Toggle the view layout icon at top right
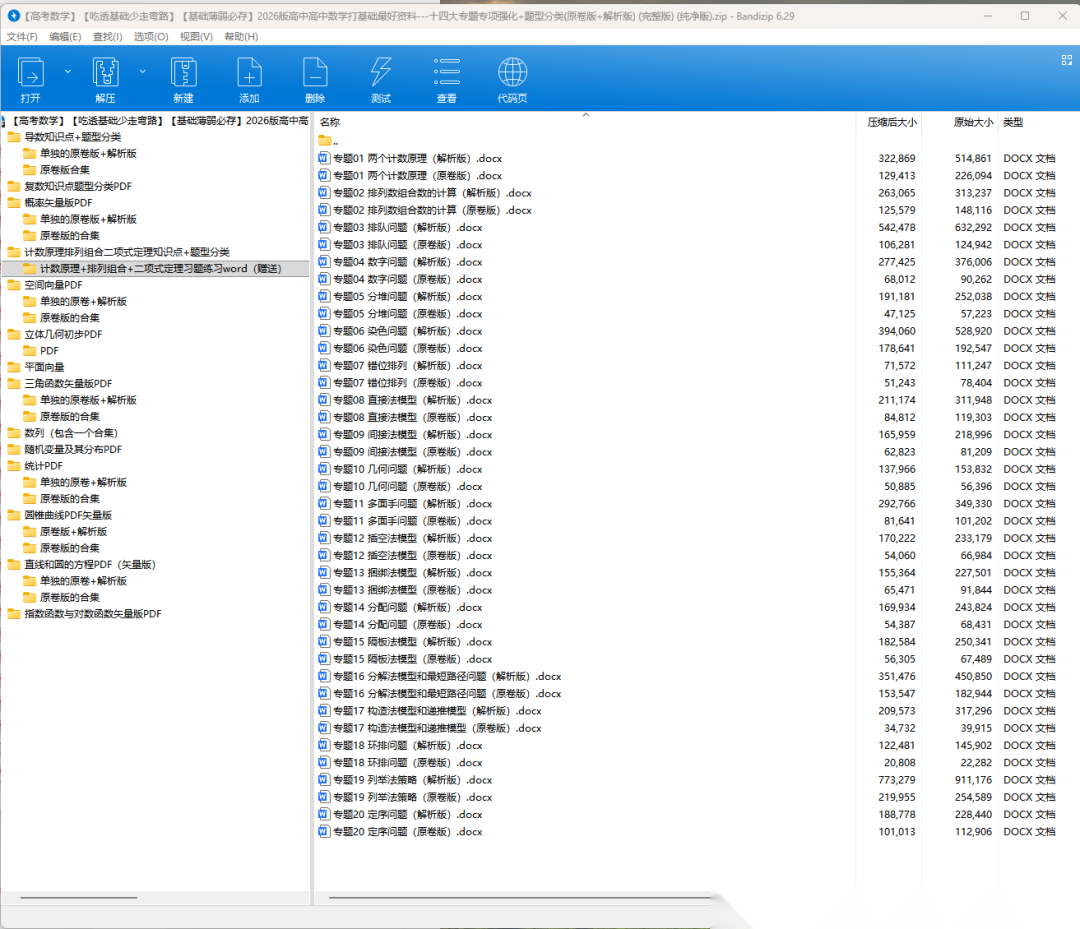The height and width of the screenshot is (929, 1080). click(x=1066, y=60)
